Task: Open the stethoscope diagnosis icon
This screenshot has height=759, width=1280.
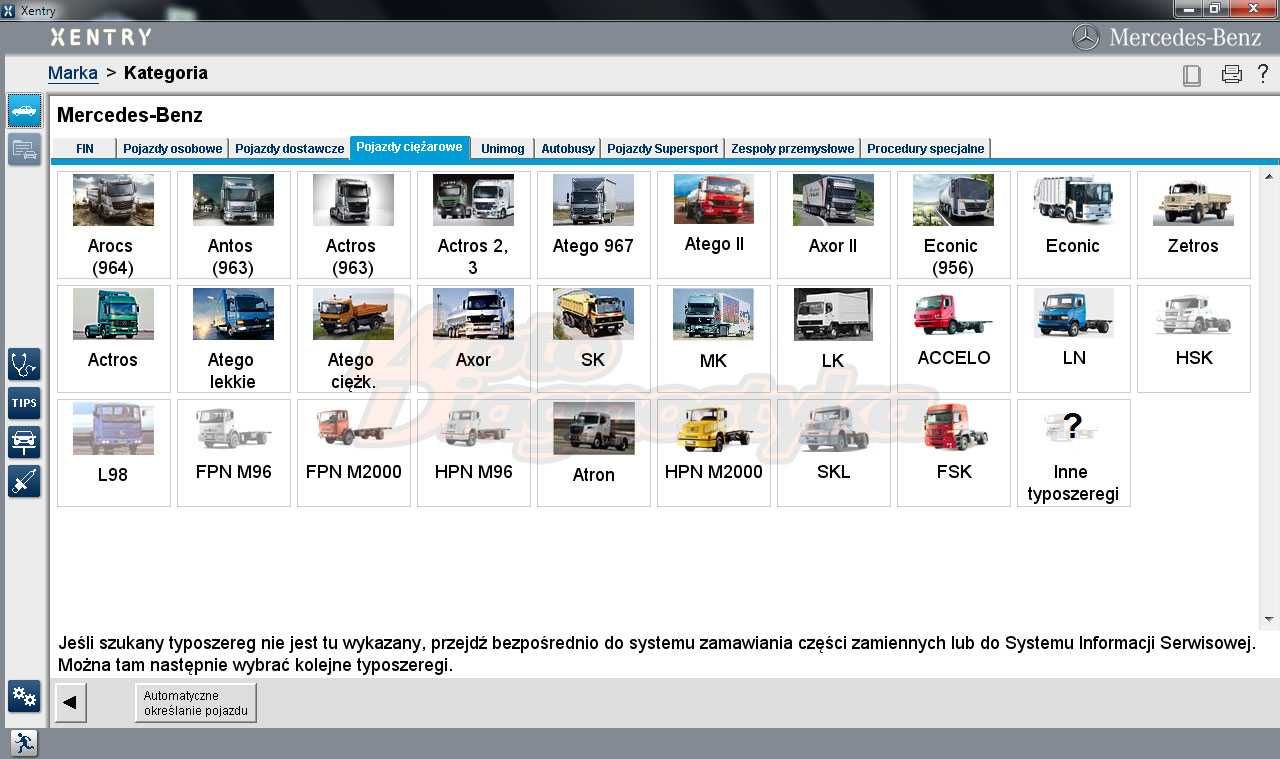Action: (x=24, y=365)
